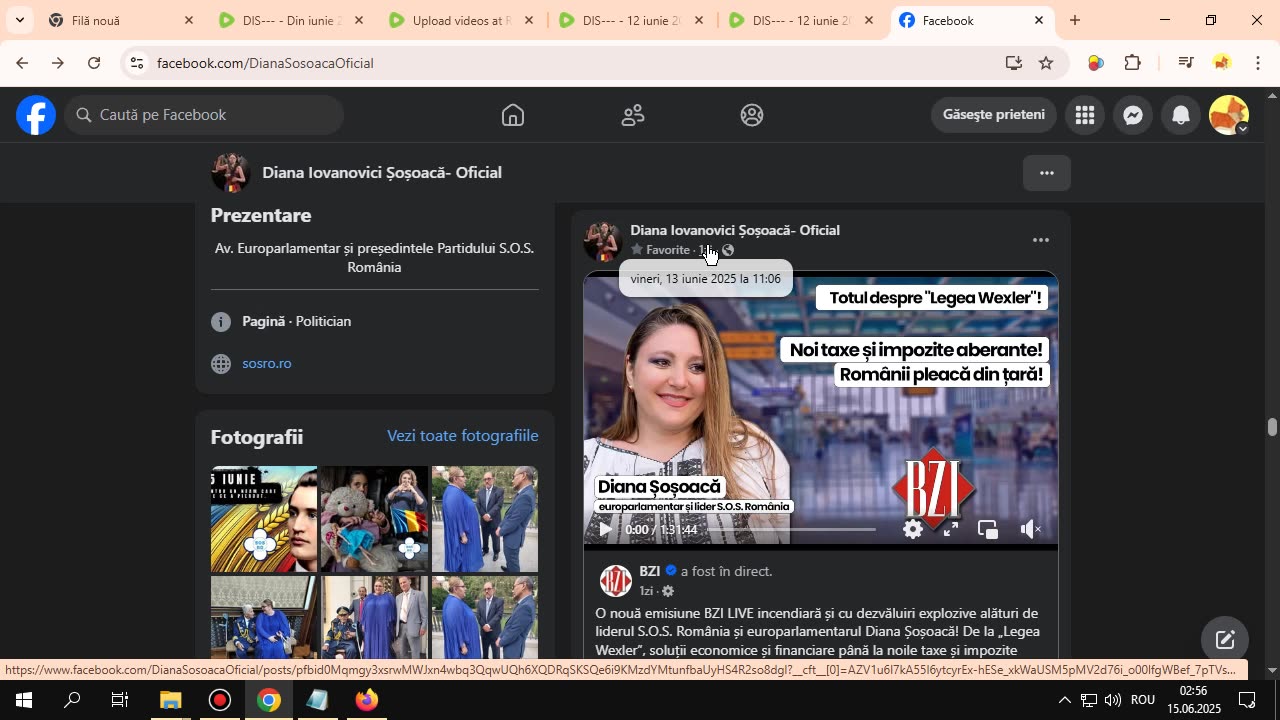The image size is (1280, 720).
Task: Open the Groups icon in top navigation
Action: [x=752, y=115]
